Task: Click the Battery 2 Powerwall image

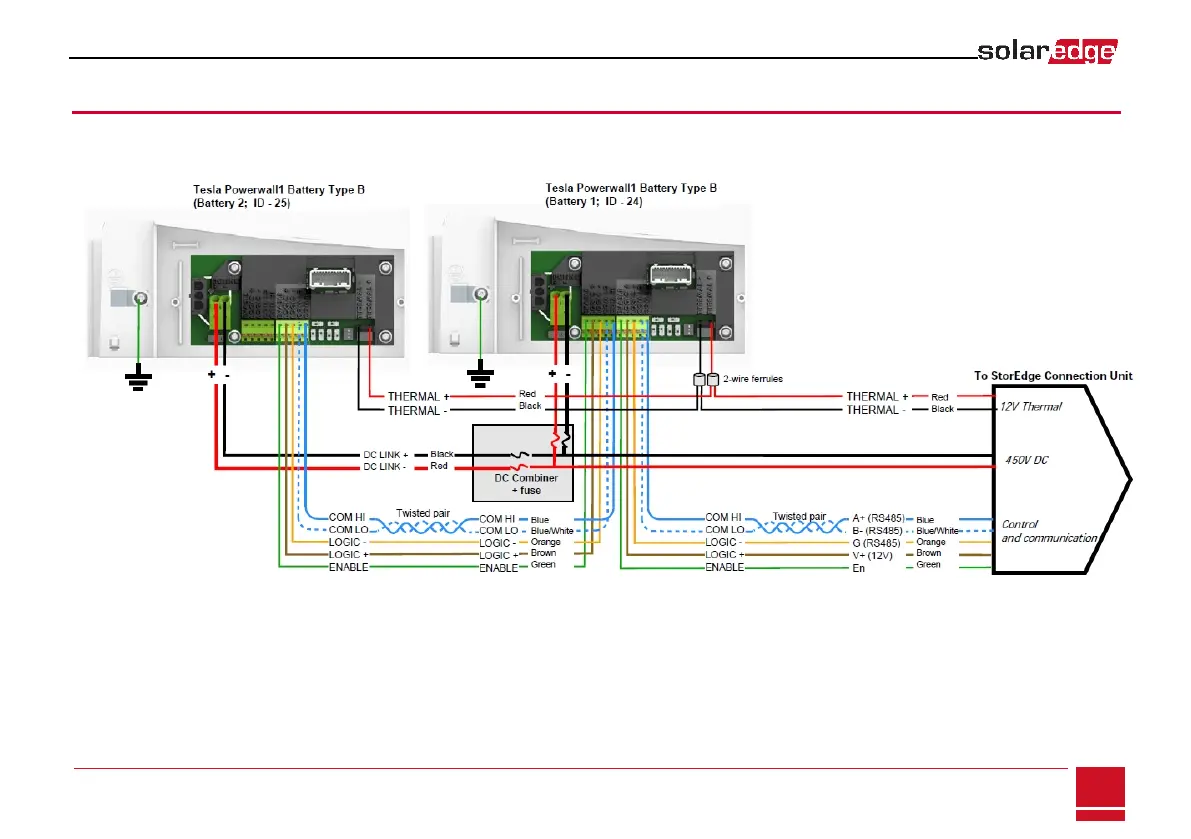Action: (247, 290)
